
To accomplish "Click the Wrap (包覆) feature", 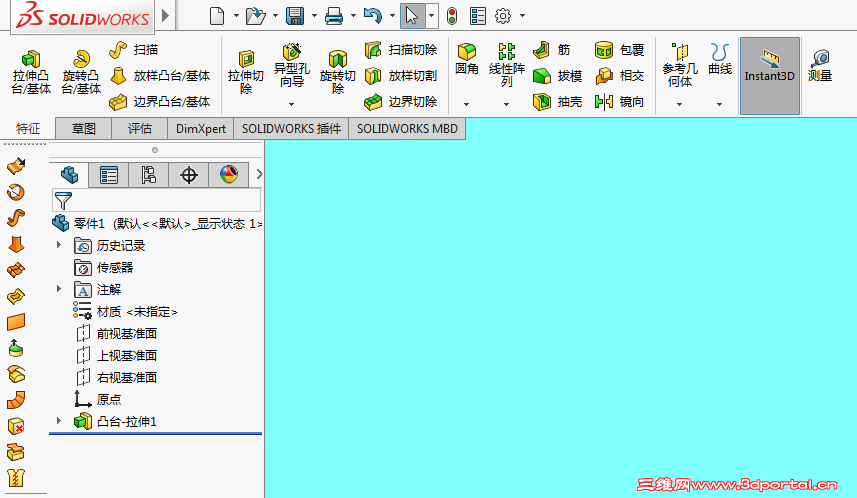I will 620,50.
